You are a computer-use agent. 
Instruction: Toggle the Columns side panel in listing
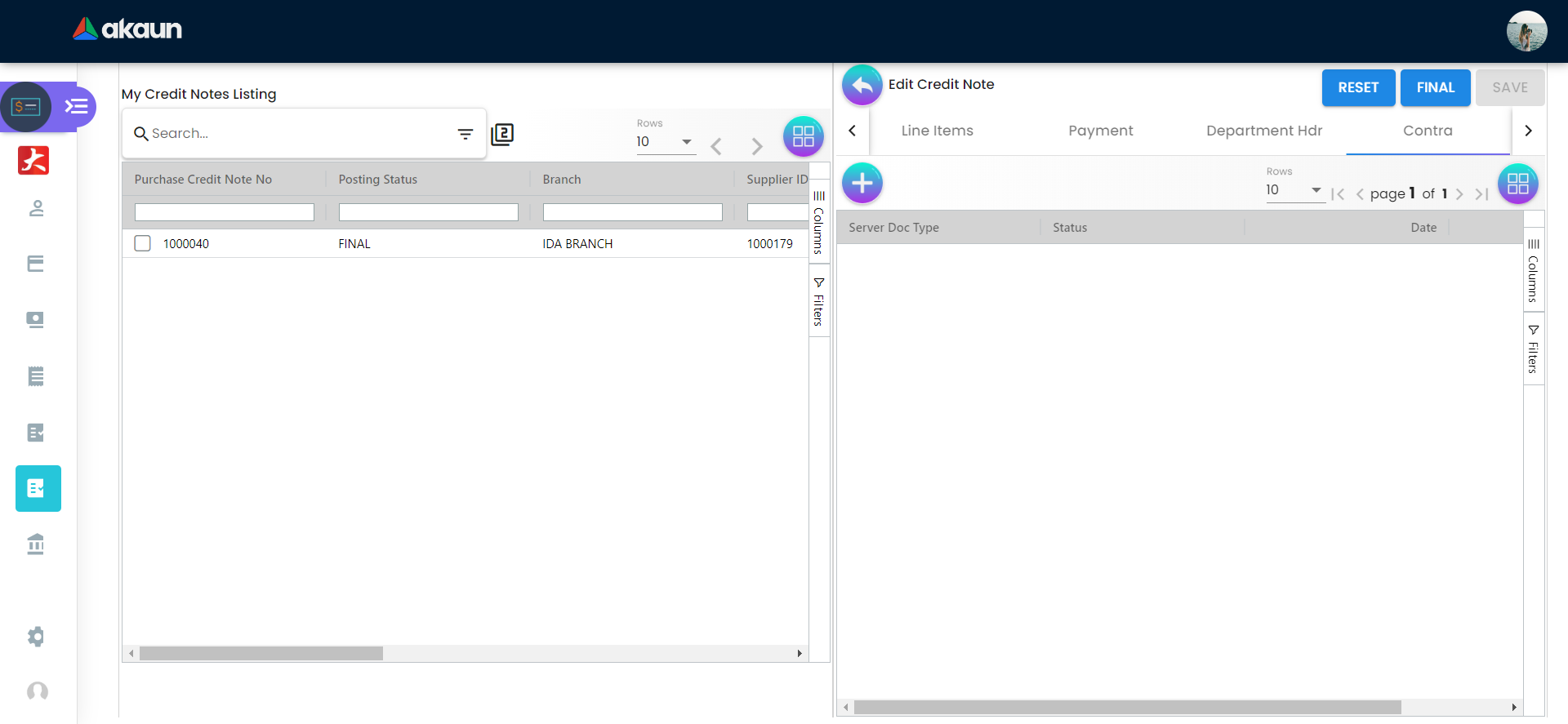pyautogui.click(x=818, y=221)
